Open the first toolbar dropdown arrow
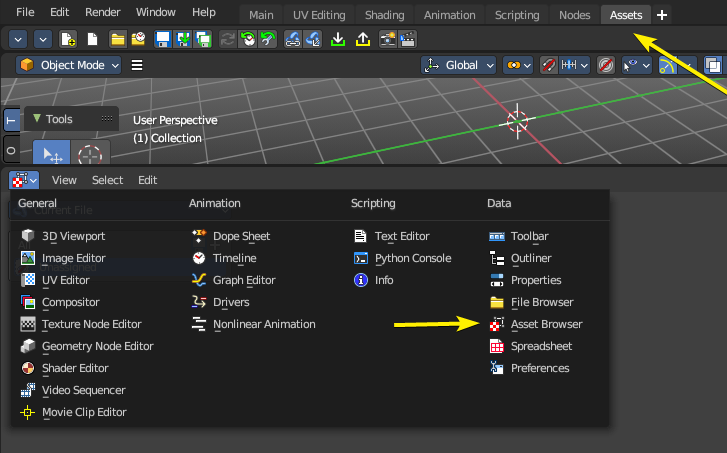727x453 pixels. [x=18, y=39]
